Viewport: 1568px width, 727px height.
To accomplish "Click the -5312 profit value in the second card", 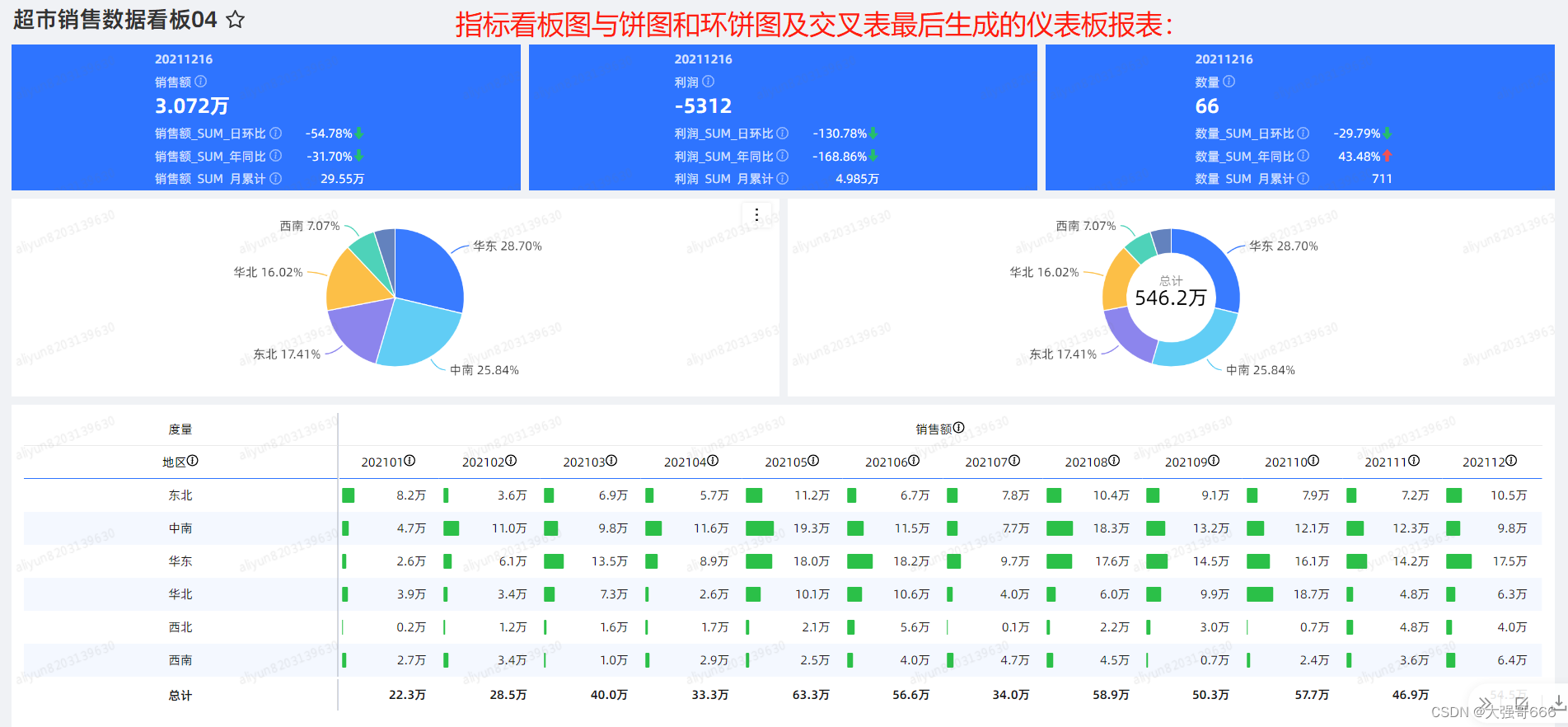I will point(703,106).
